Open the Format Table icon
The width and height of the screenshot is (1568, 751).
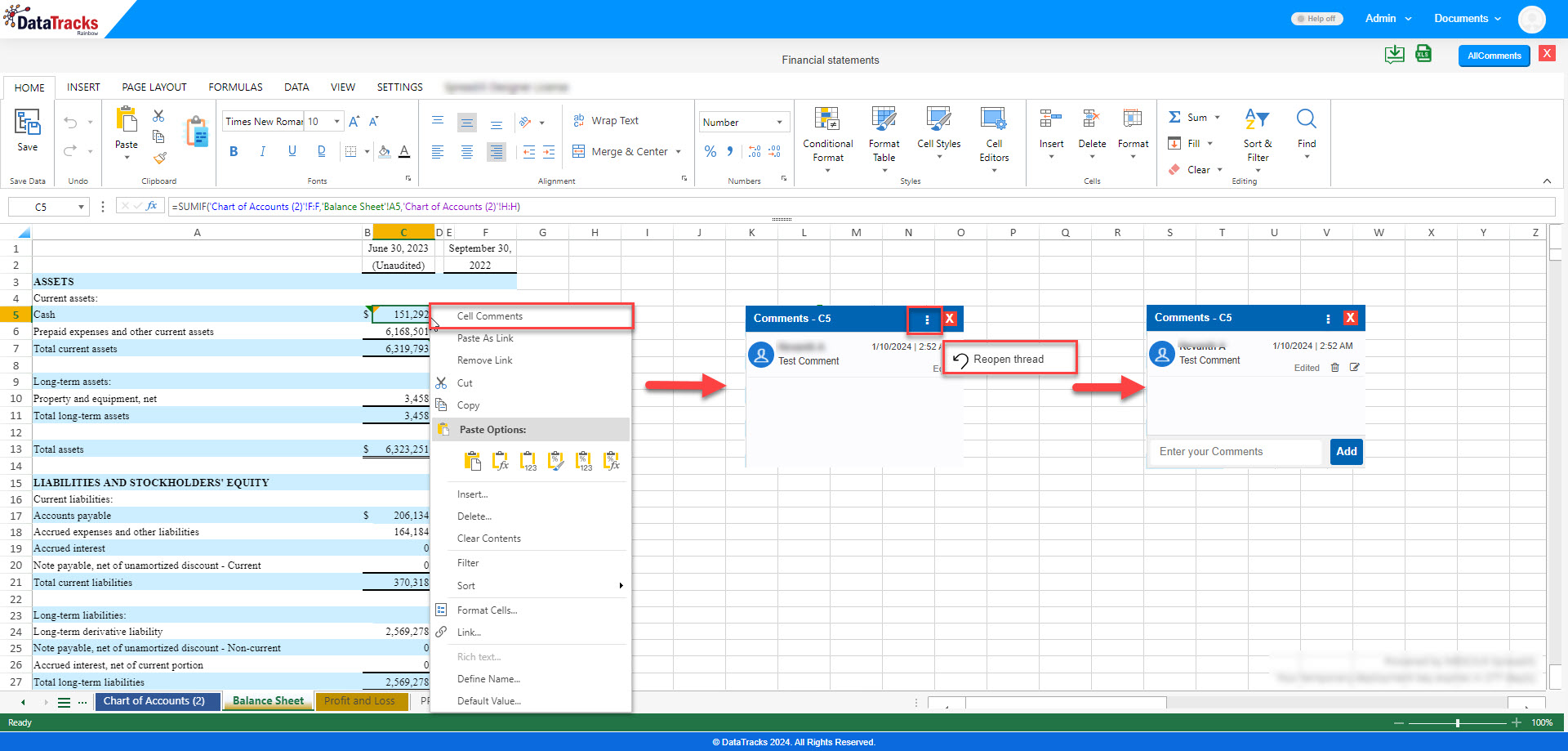(x=884, y=119)
